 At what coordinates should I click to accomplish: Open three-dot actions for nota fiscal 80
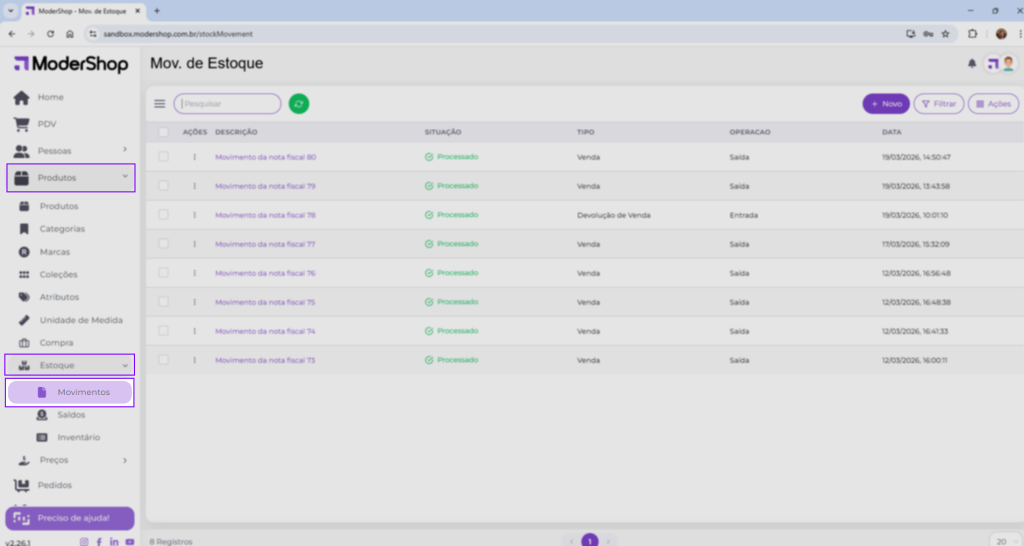pyautogui.click(x=195, y=157)
